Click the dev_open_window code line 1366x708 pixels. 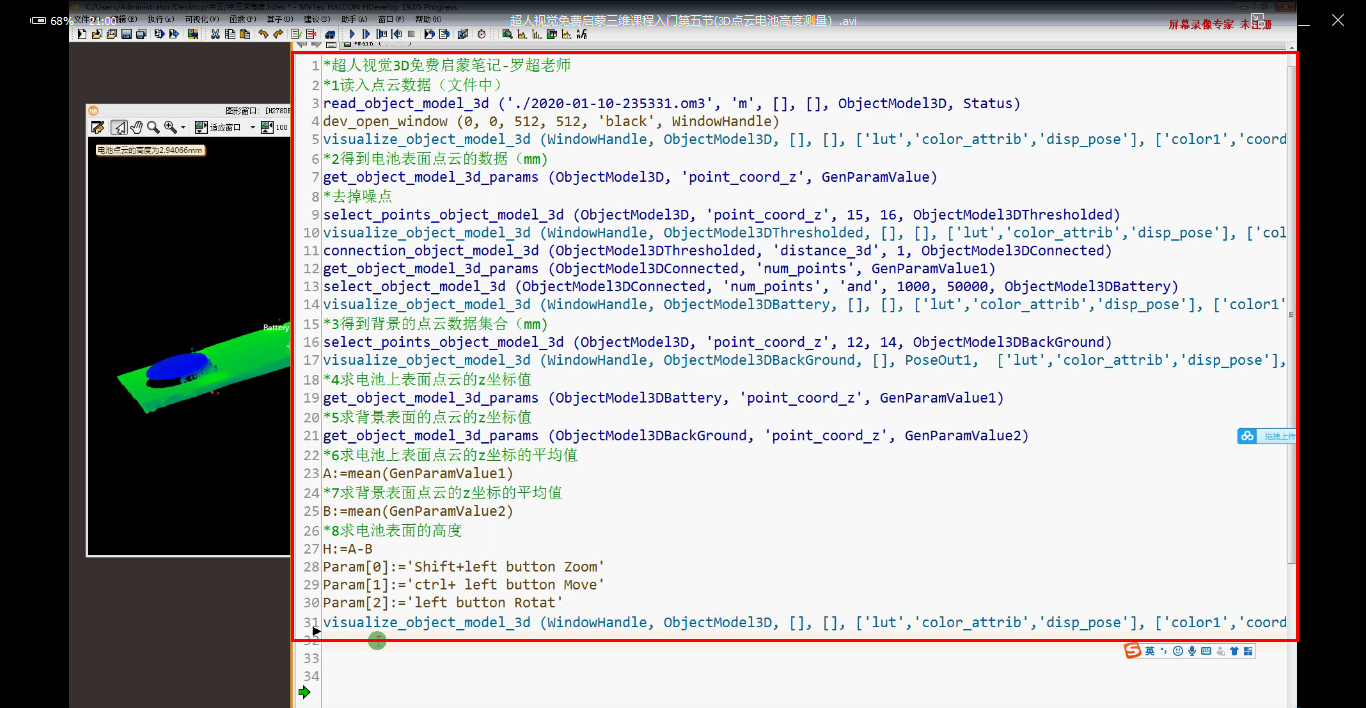tap(551, 121)
